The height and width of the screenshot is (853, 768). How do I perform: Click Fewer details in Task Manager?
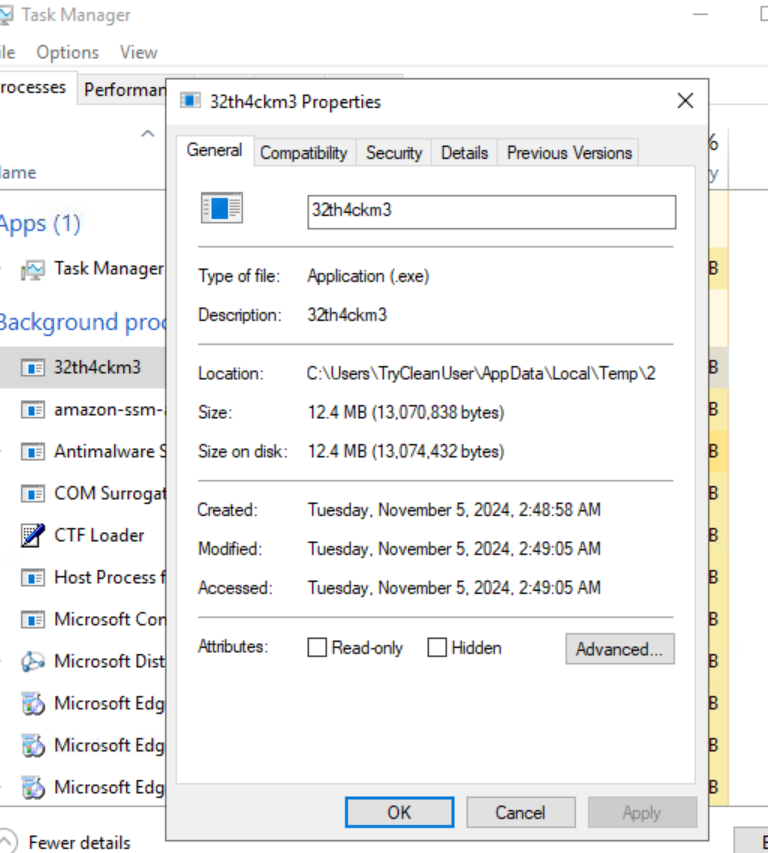[79, 842]
